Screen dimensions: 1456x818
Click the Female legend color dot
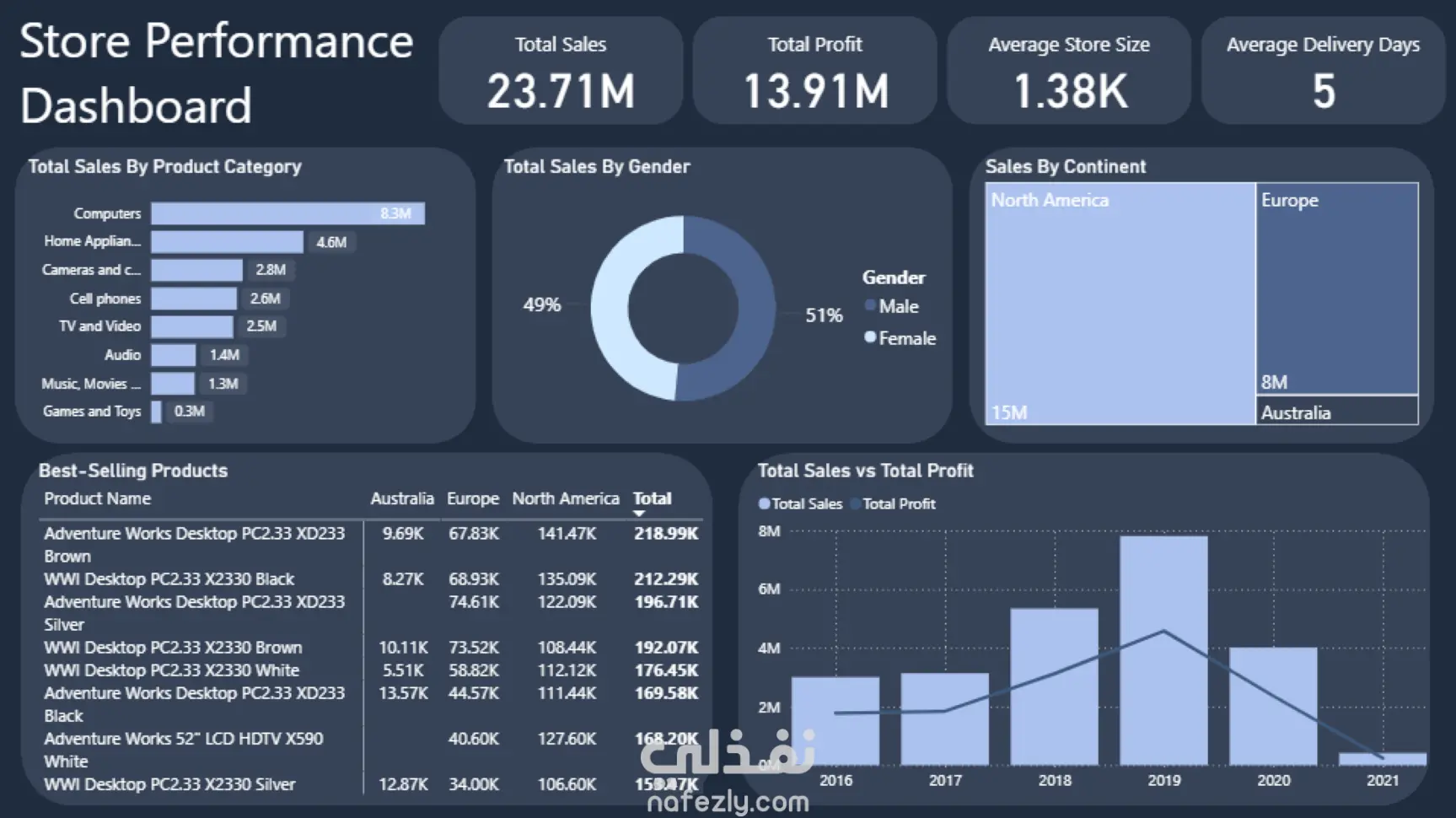pyautogui.click(x=870, y=337)
